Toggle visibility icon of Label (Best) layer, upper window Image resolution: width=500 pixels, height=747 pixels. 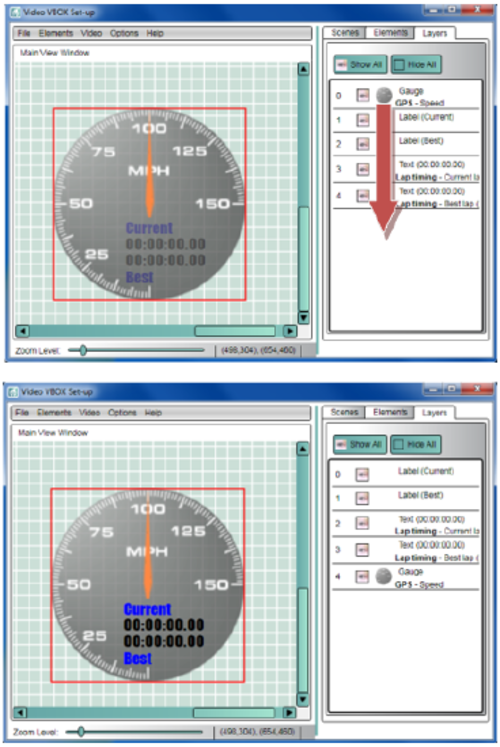tap(363, 144)
